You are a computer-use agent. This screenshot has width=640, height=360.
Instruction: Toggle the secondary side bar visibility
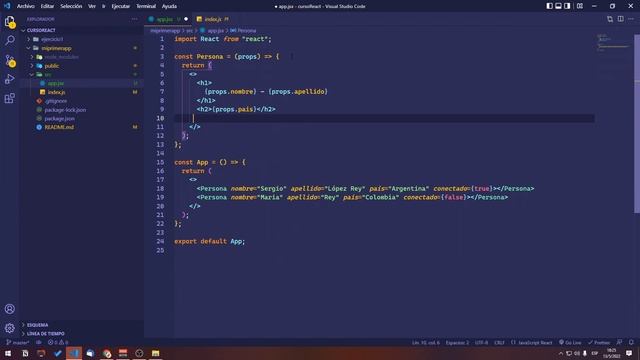[x=567, y=6]
